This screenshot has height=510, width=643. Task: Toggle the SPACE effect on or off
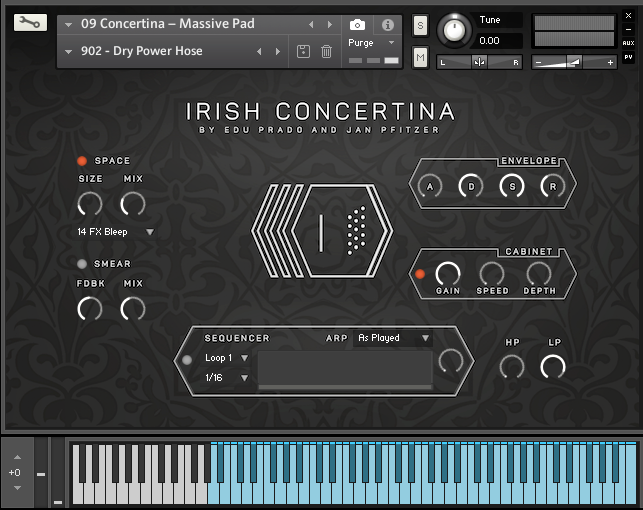[82, 161]
